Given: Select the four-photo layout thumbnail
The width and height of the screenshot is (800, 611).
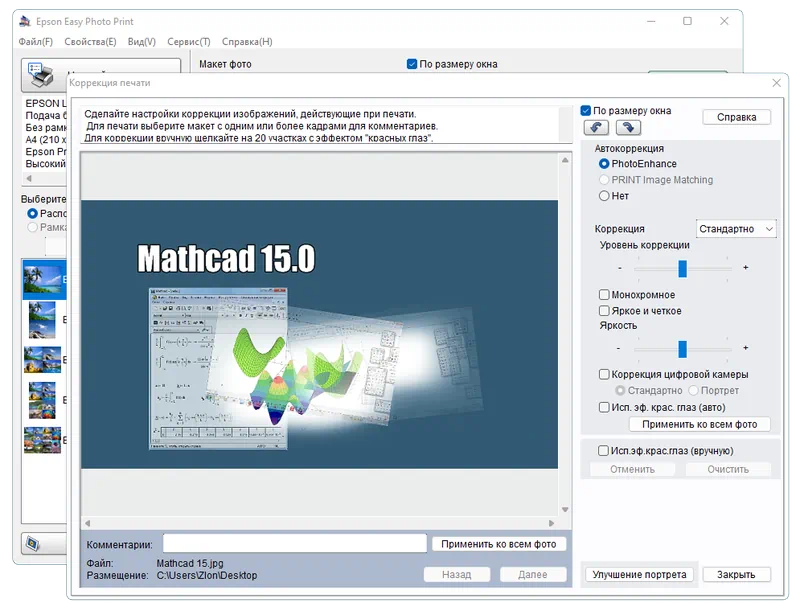Looking at the screenshot, I should (x=42, y=360).
